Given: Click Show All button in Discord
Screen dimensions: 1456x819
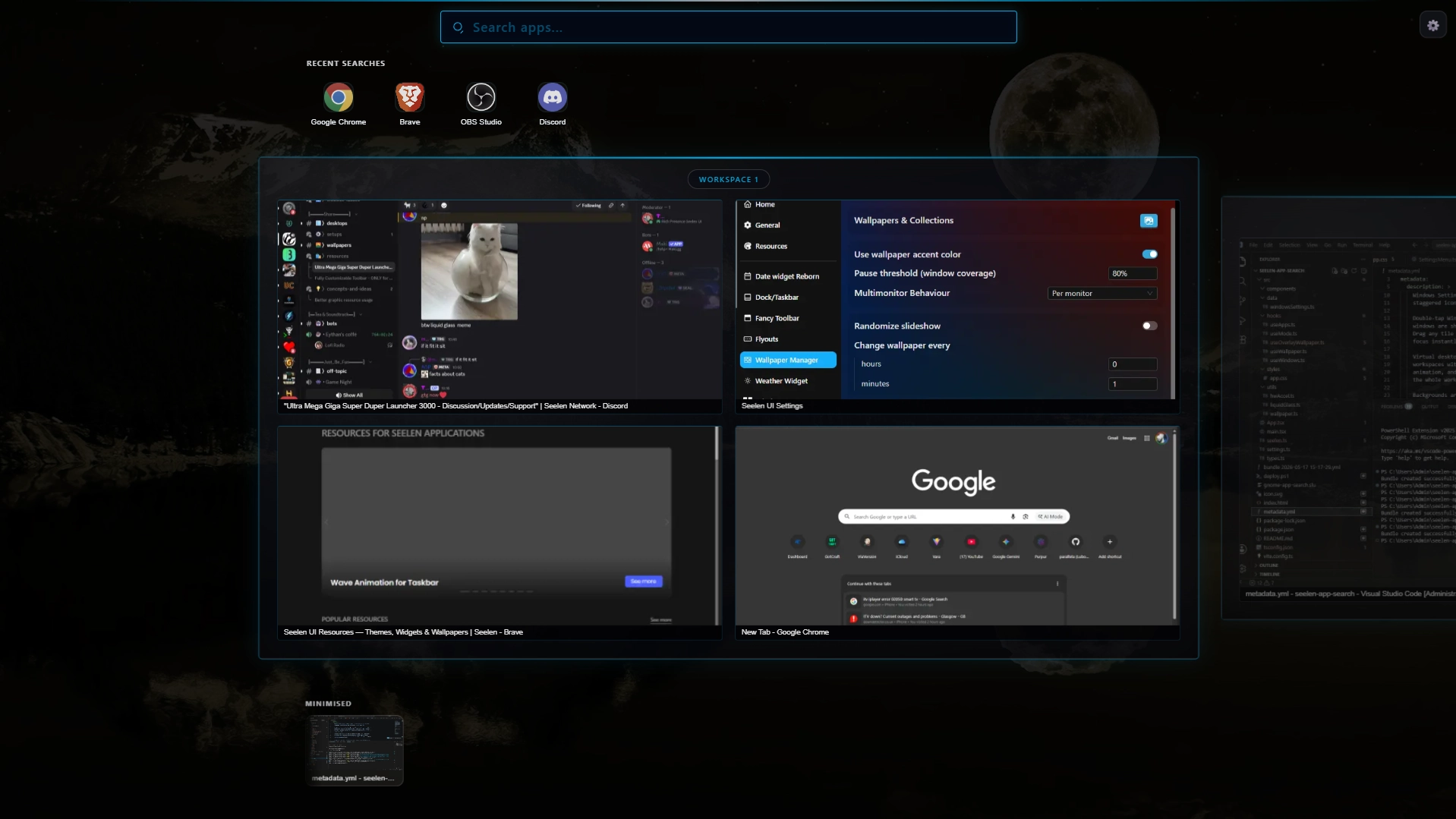Looking at the screenshot, I should click(x=349, y=395).
